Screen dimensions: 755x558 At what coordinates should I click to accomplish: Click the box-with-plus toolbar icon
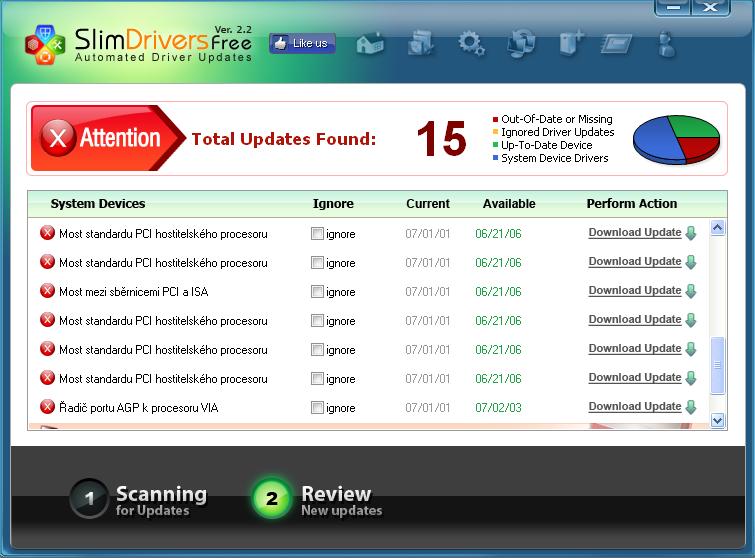click(x=572, y=43)
